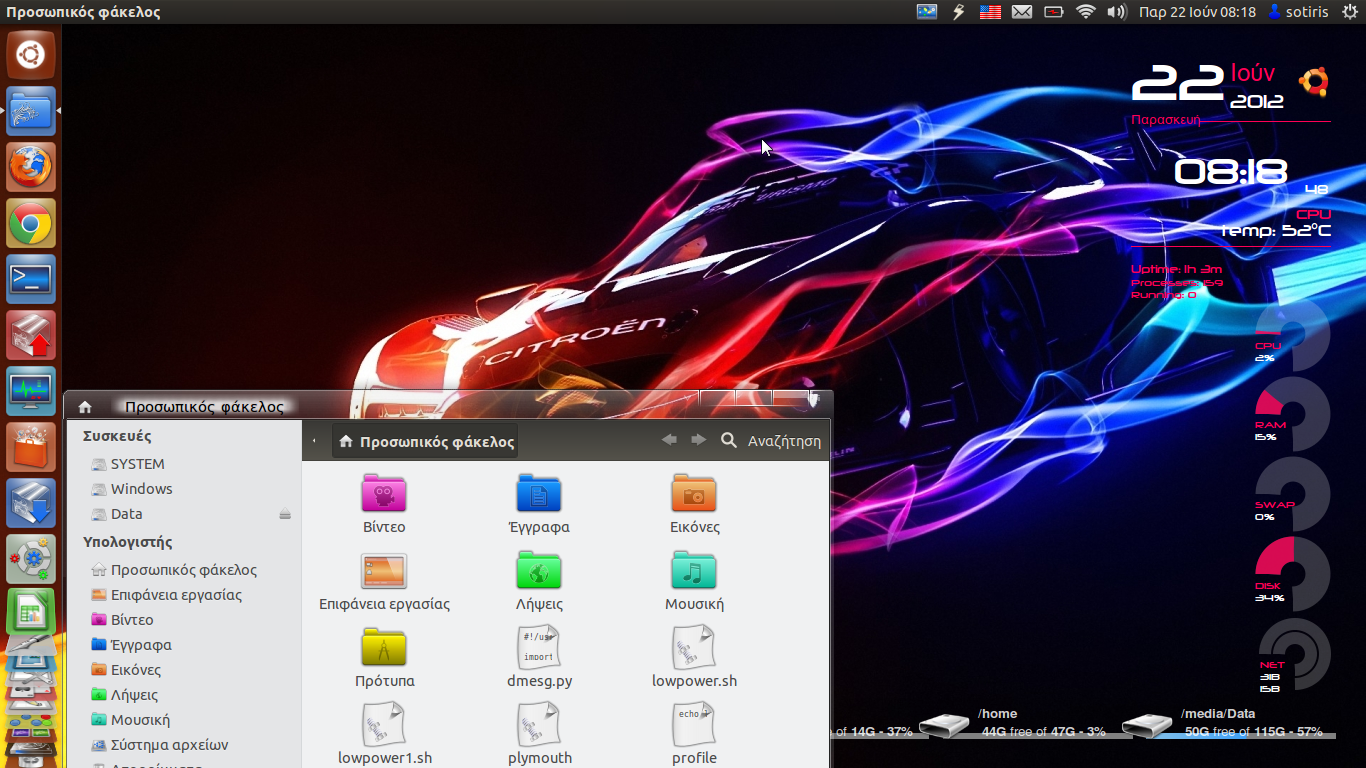This screenshot has width=1366, height=768.
Task: Launch Google Chrome from the launcher
Action: tap(31, 224)
